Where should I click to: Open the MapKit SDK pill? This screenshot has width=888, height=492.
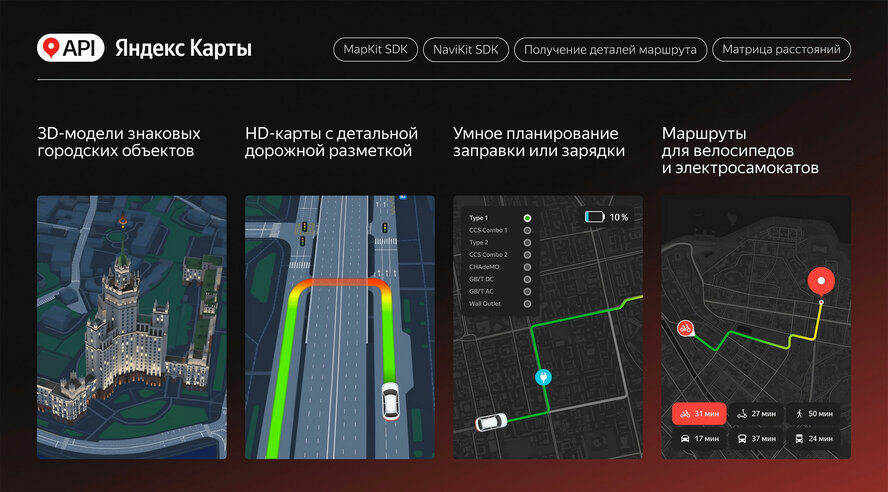tap(375, 49)
